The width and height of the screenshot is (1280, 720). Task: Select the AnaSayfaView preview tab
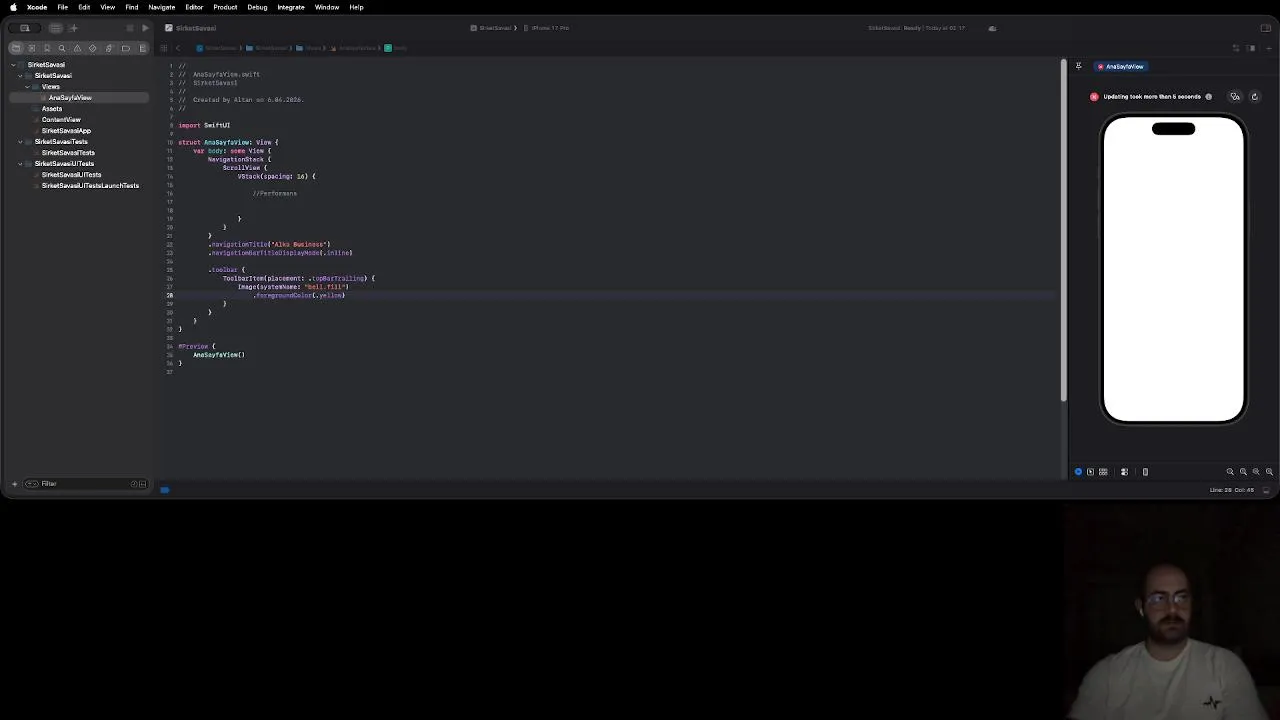(x=1121, y=66)
